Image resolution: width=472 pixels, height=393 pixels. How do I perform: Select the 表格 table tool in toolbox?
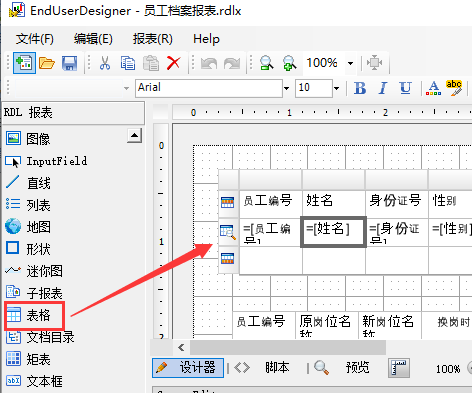tap(34, 315)
